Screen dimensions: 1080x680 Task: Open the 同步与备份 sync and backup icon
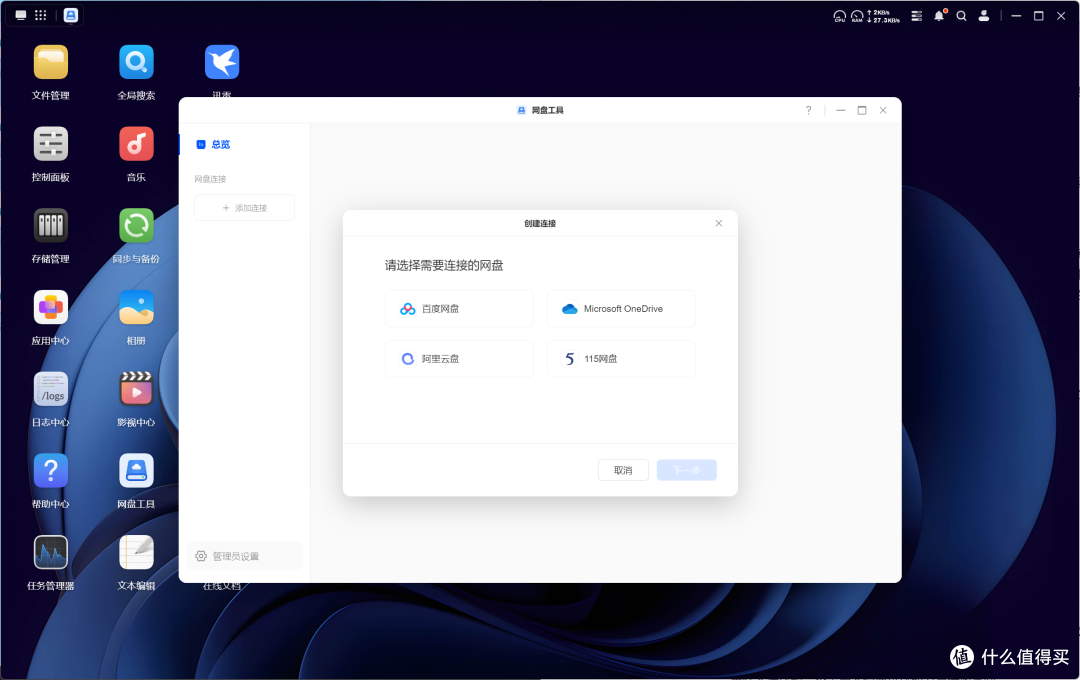coord(136,226)
